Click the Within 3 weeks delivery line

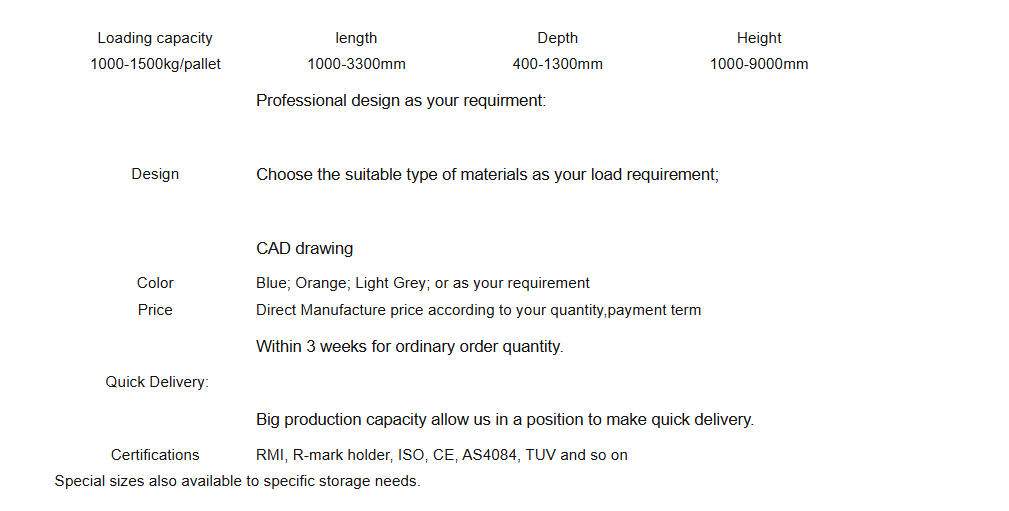(409, 347)
